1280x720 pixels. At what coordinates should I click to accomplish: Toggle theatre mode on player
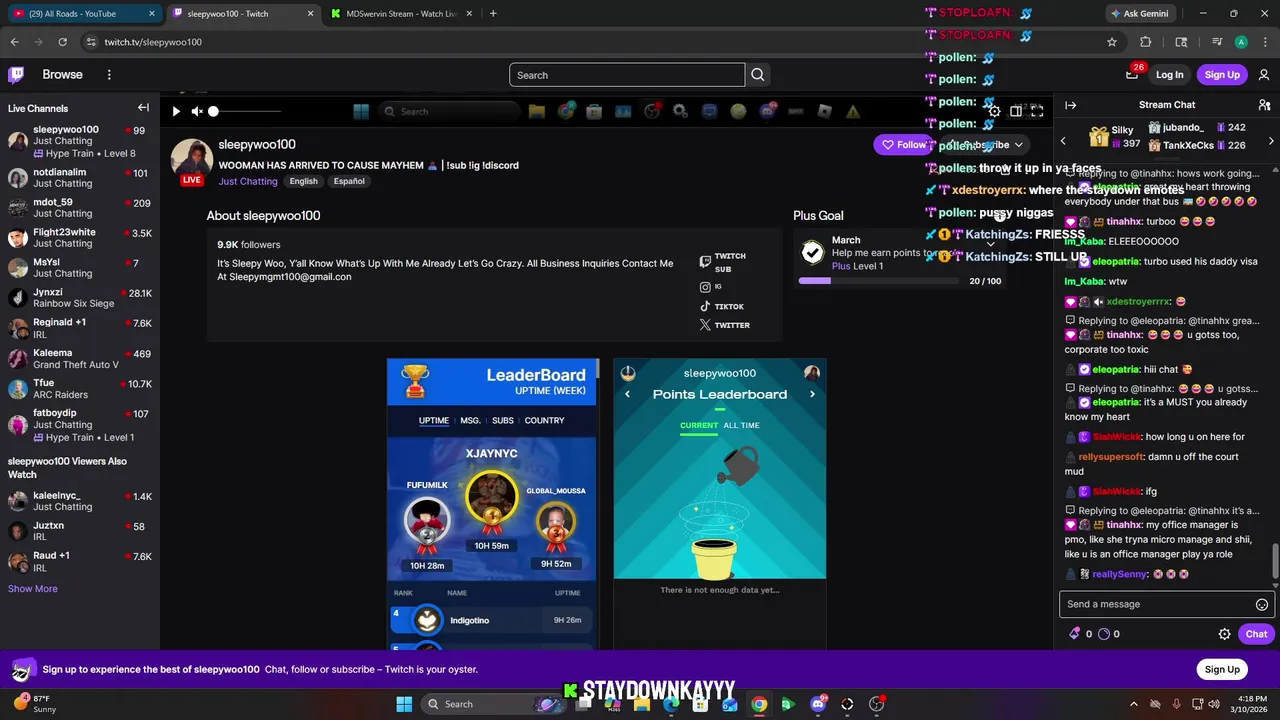click(x=1016, y=111)
